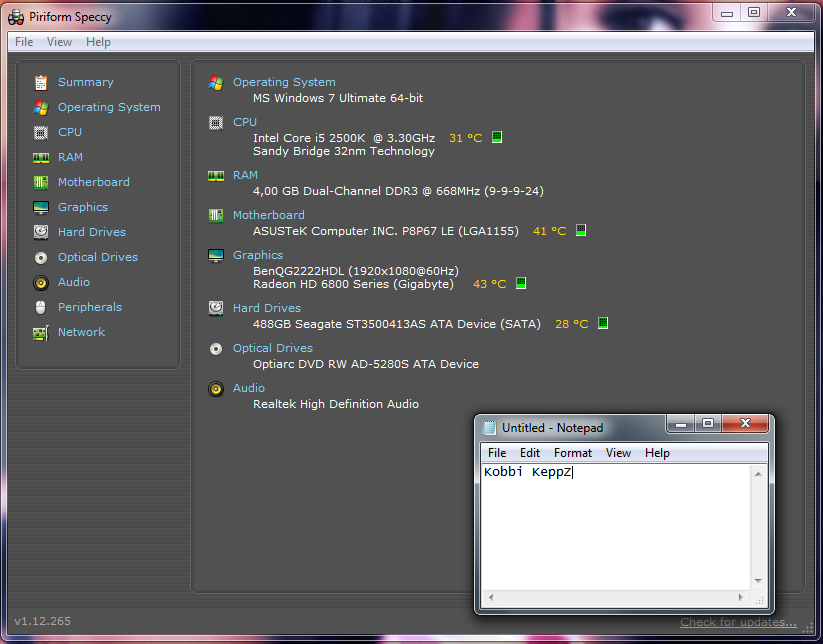Click the green CPU temperature indicator
The height and width of the screenshot is (644, 823).
point(497,137)
